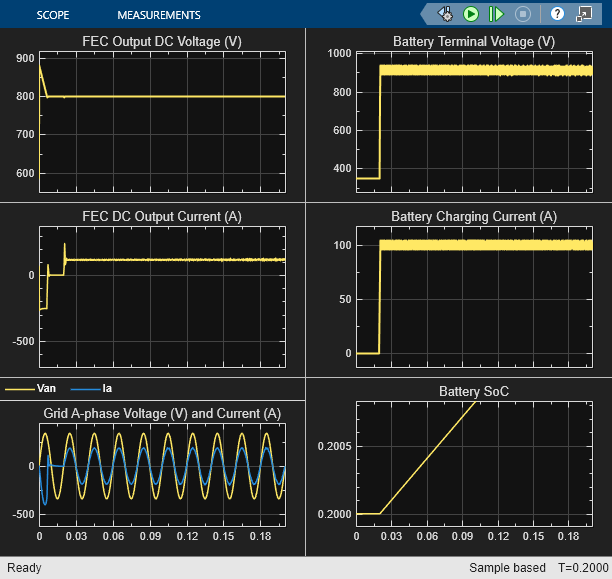Run the simulation with the green play button

(471, 14)
